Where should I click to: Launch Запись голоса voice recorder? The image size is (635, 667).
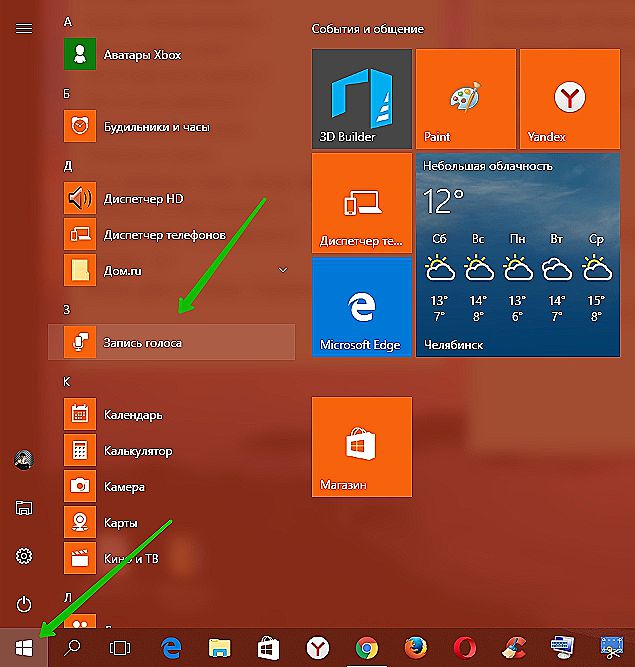(171, 342)
